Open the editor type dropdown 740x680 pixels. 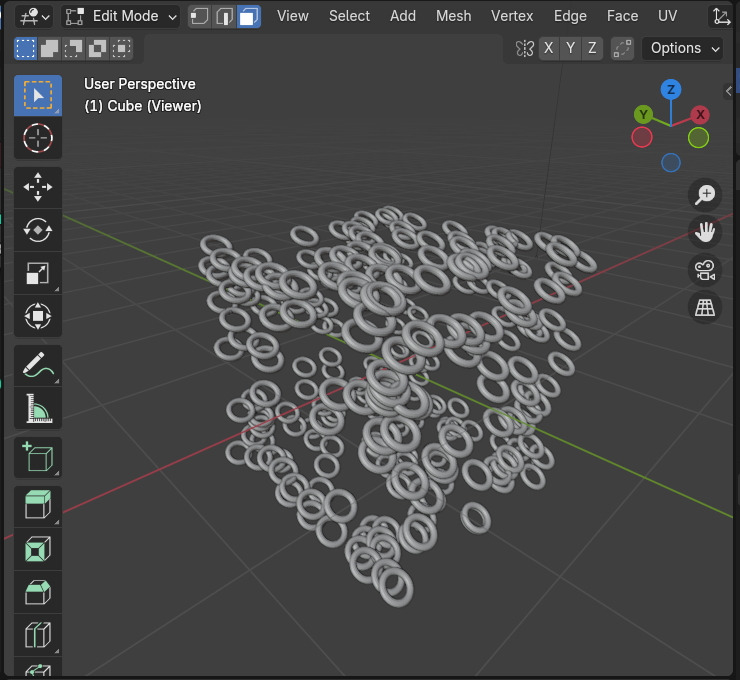[34, 17]
